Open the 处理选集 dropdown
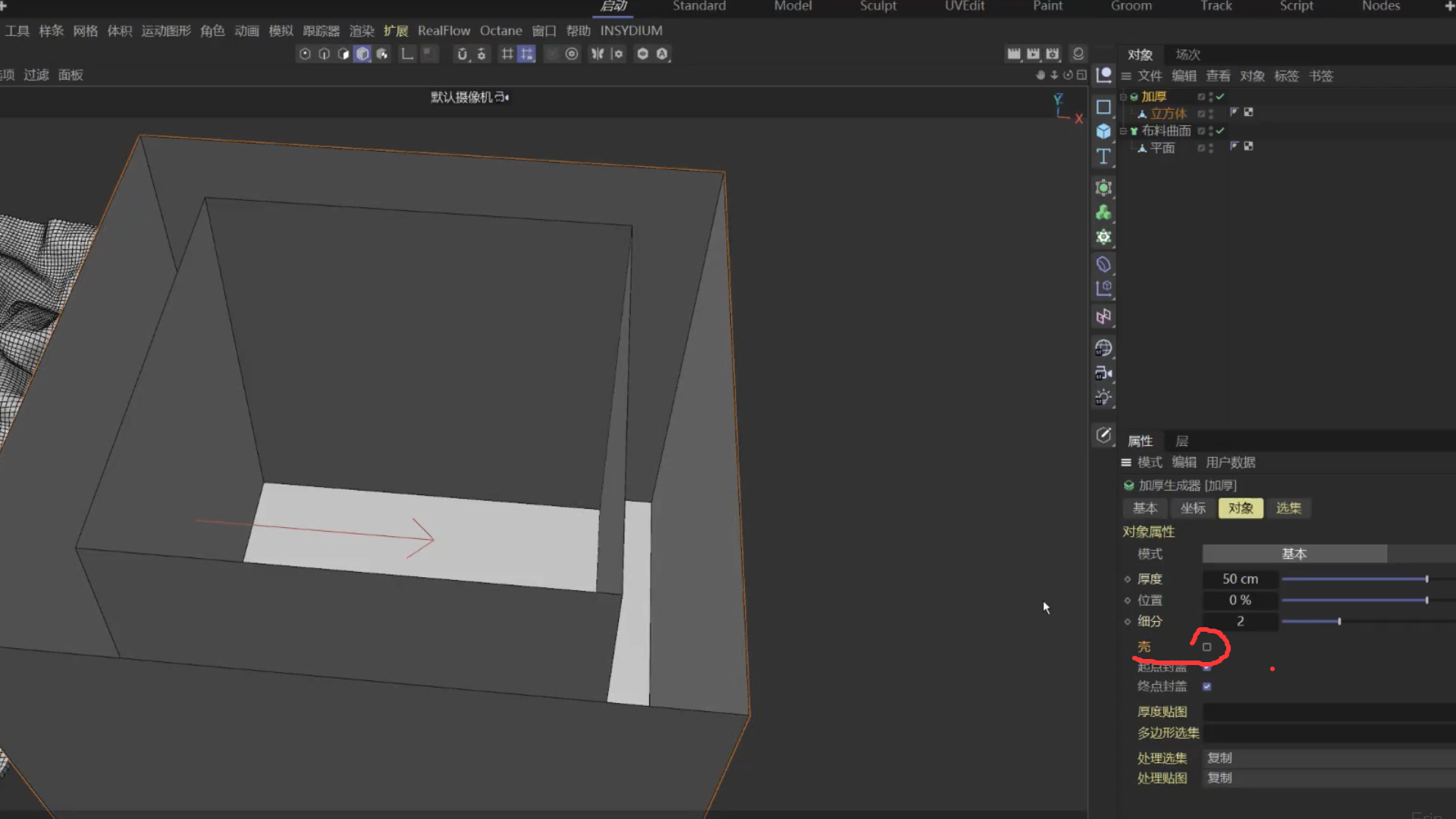This screenshot has height=819, width=1456. [x=1327, y=758]
